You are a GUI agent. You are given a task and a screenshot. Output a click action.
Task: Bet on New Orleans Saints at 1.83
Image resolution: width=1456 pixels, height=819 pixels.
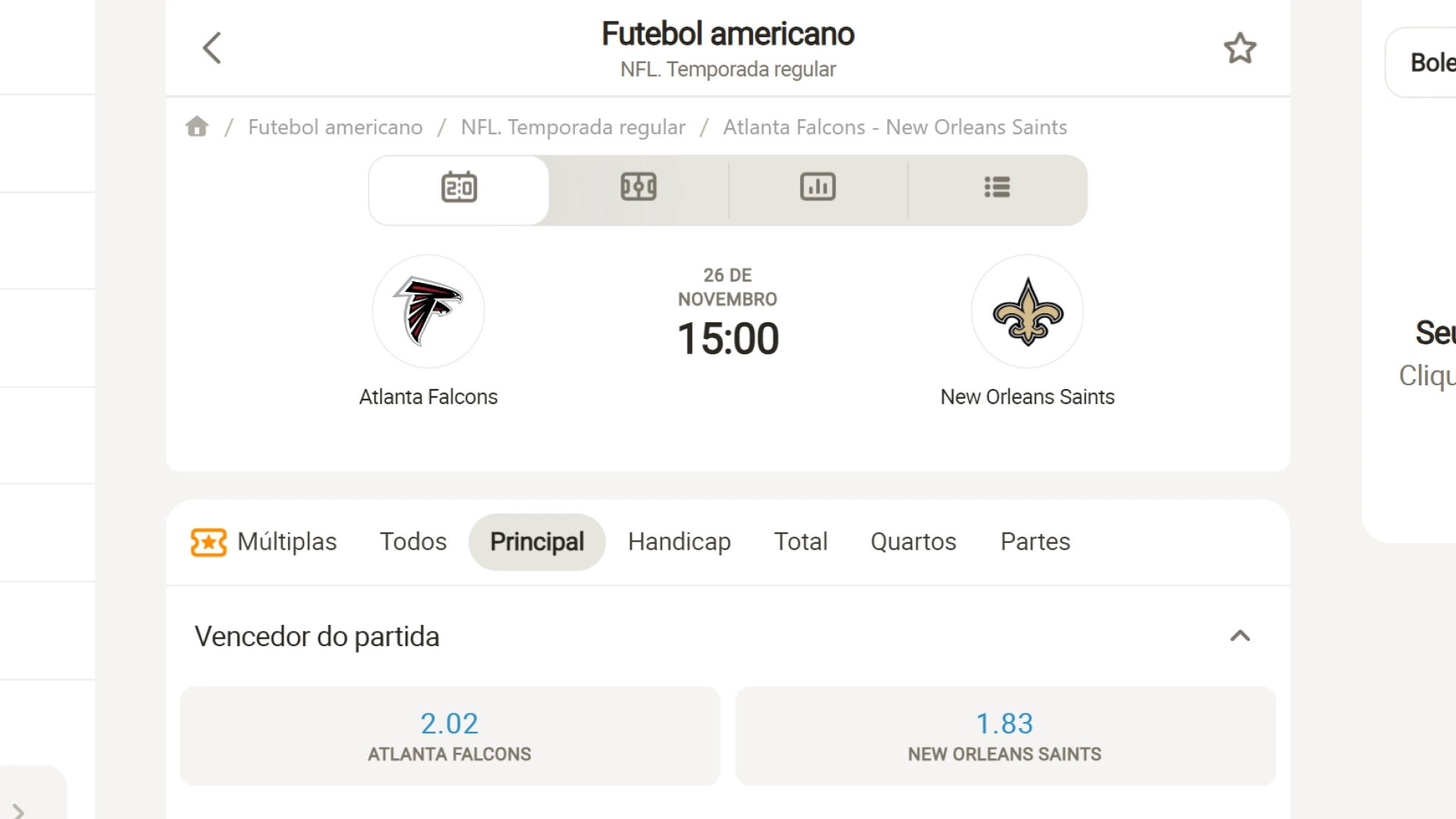(x=1005, y=736)
